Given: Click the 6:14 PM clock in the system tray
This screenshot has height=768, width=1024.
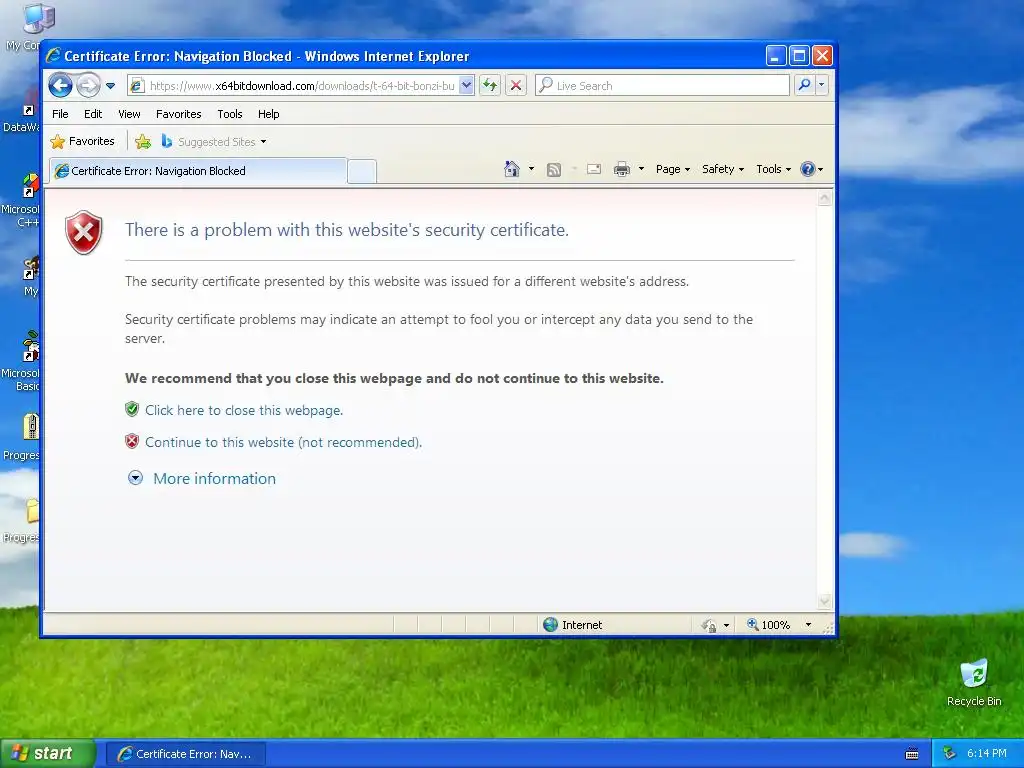Looking at the screenshot, I should coord(987,754).
